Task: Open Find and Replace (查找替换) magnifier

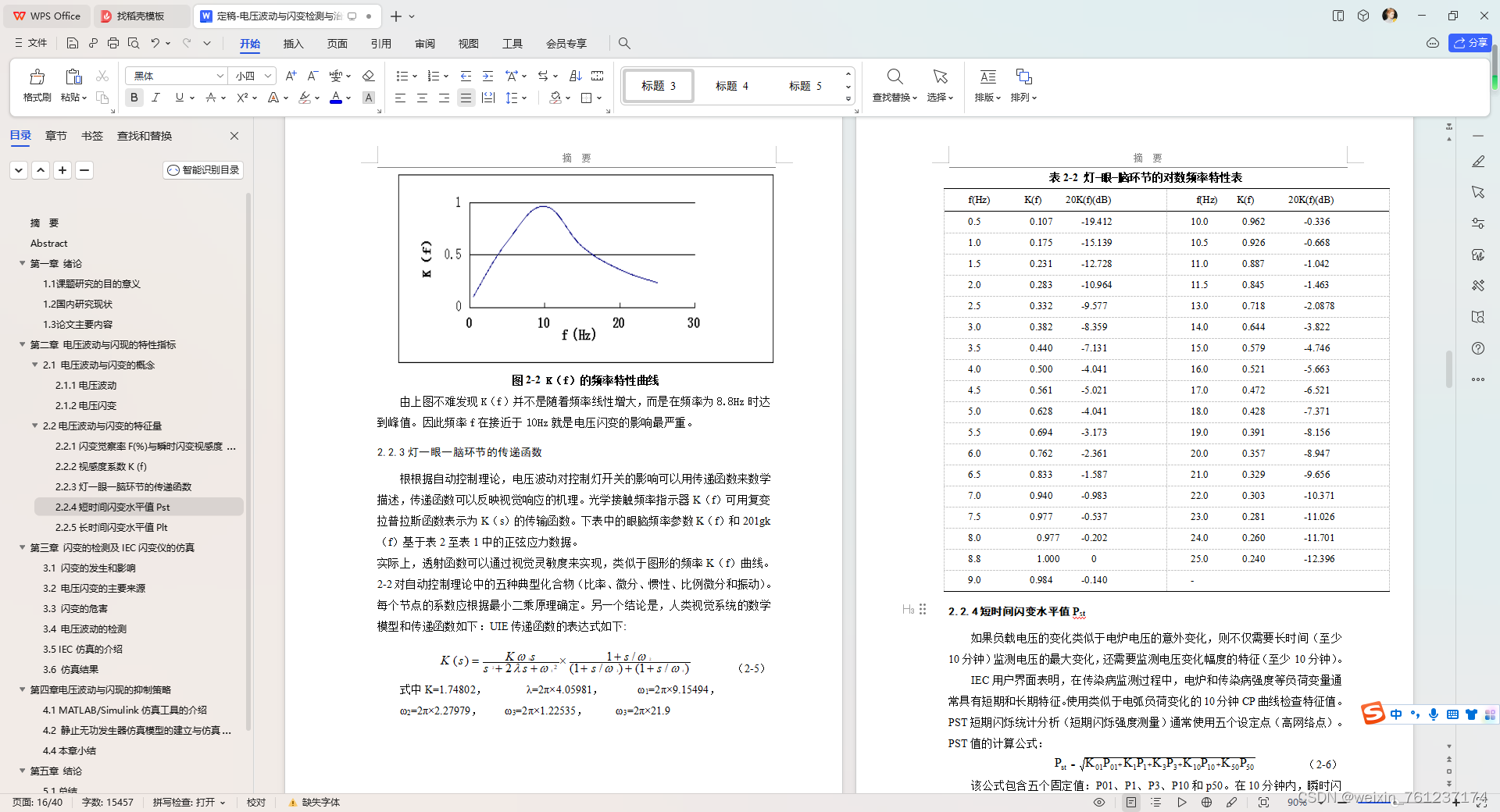Action: coord(895,77)
